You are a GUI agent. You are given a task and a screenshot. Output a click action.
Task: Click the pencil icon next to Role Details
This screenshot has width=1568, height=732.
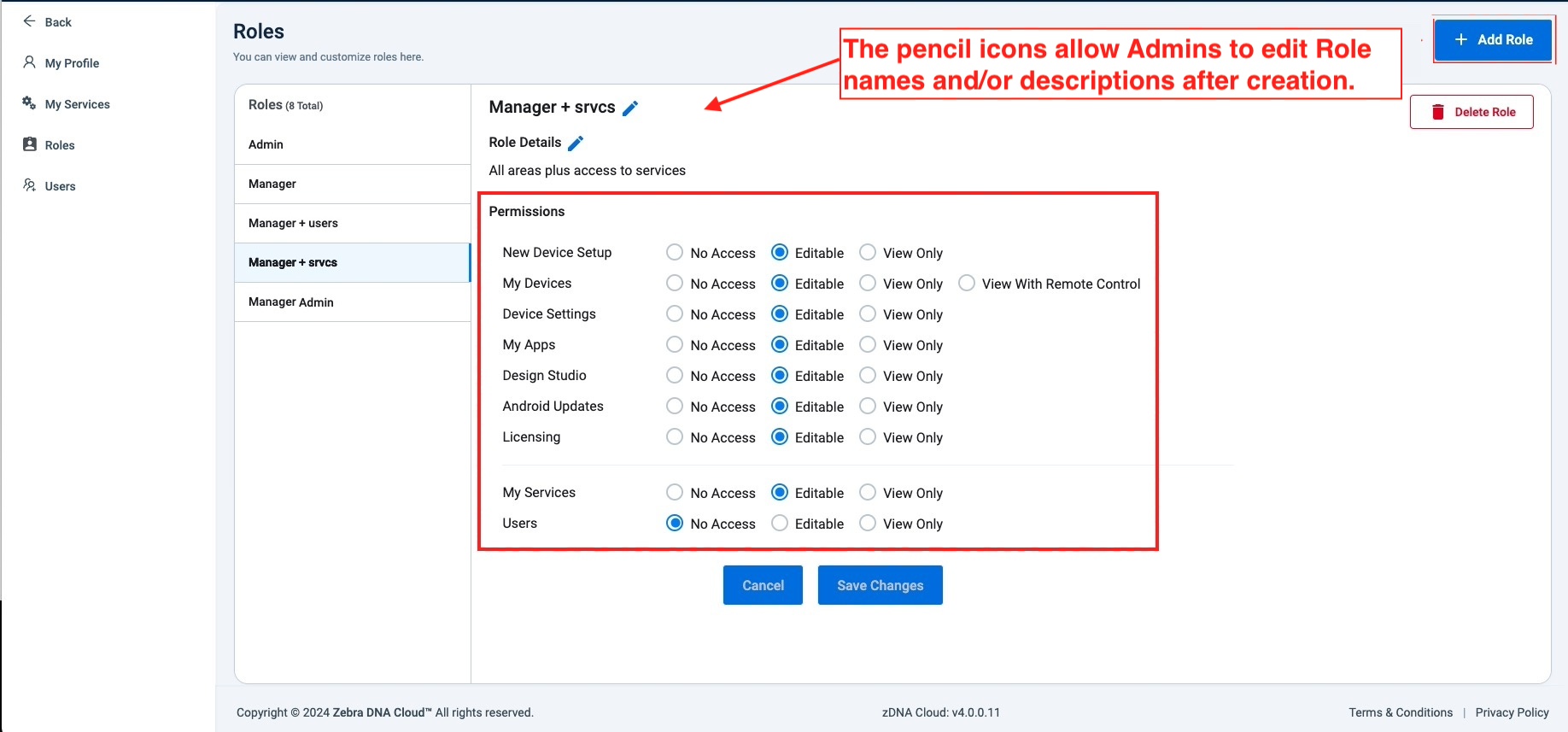(x=576, y=143)
